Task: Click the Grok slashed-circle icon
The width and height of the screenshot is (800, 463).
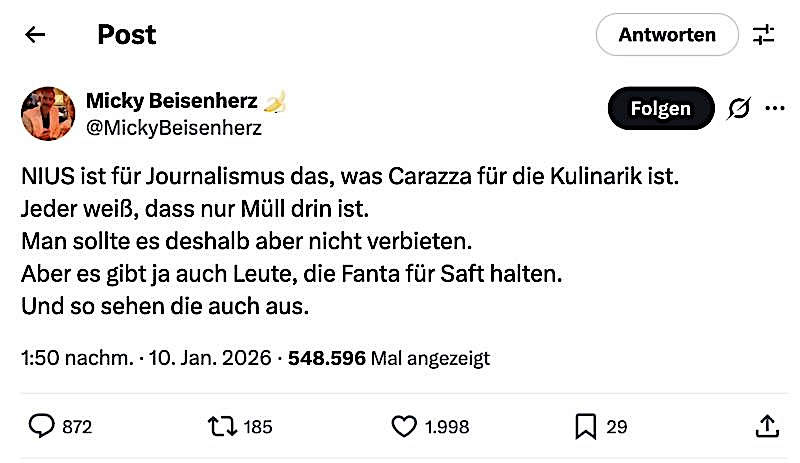Action: tap(738, 108)
